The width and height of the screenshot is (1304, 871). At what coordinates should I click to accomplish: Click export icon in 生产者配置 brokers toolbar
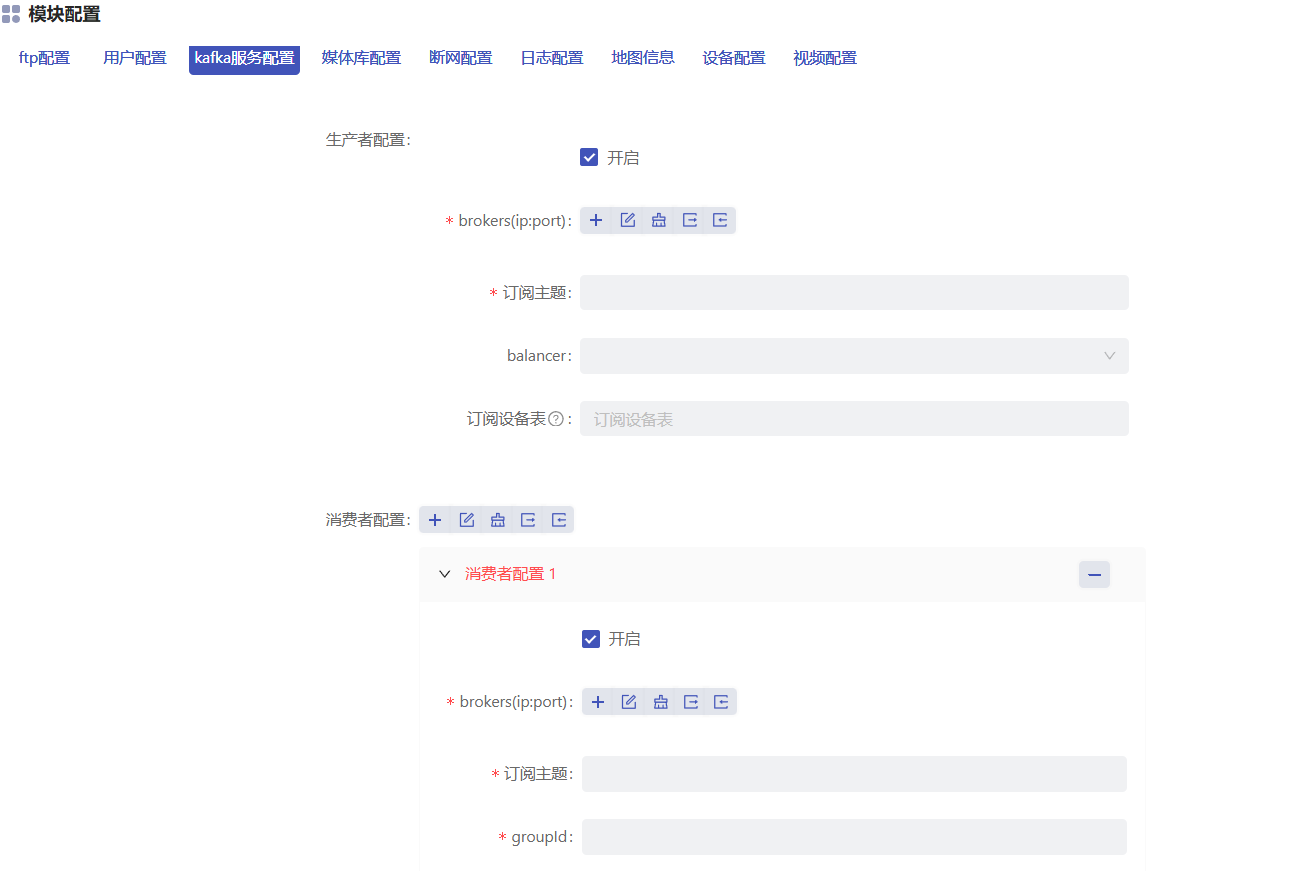coord(690,220)
